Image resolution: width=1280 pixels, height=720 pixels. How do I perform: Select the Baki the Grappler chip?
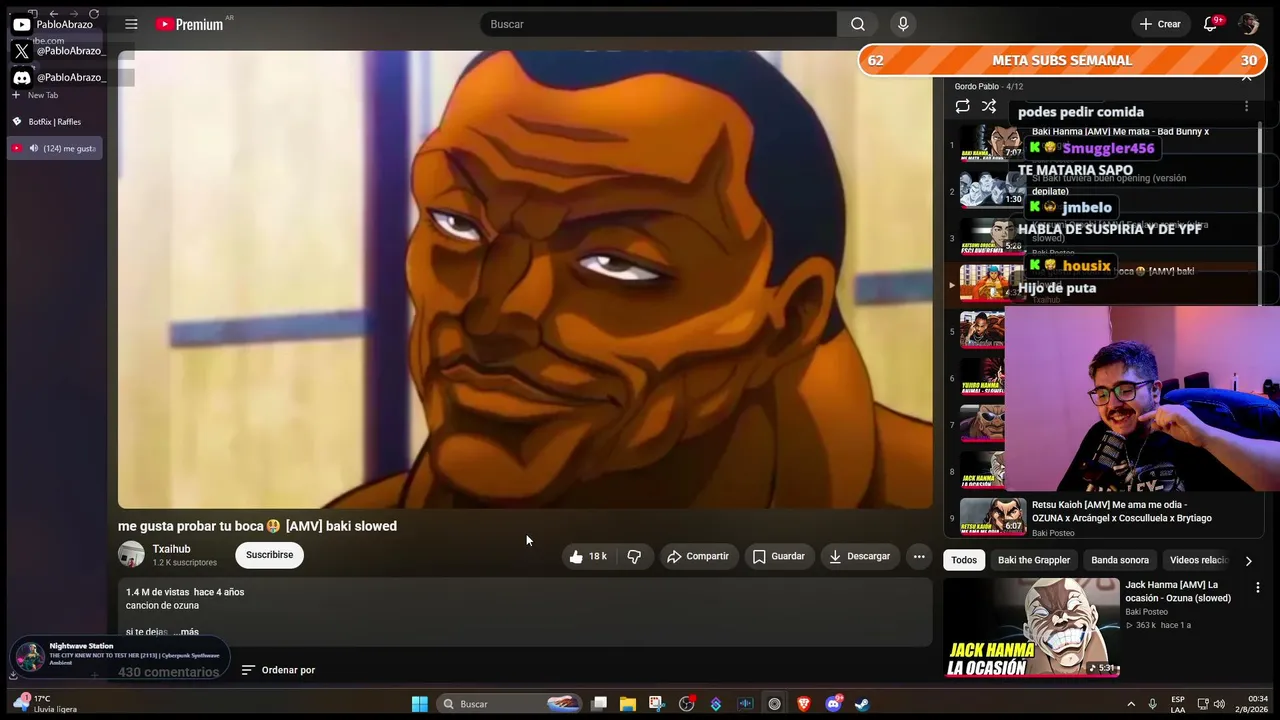[1034, 560]
